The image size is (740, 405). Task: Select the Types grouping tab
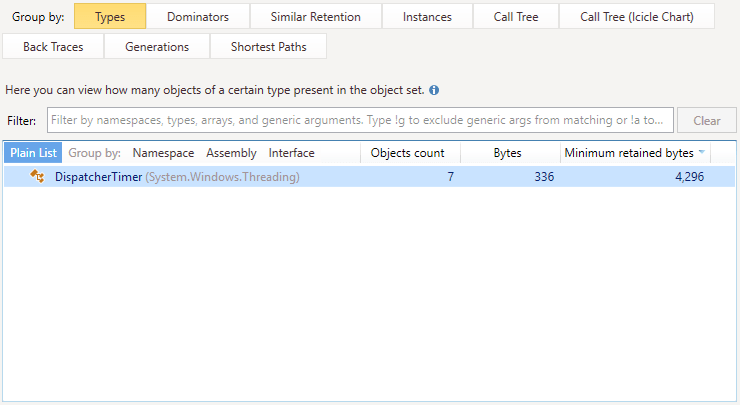(109, 17)
